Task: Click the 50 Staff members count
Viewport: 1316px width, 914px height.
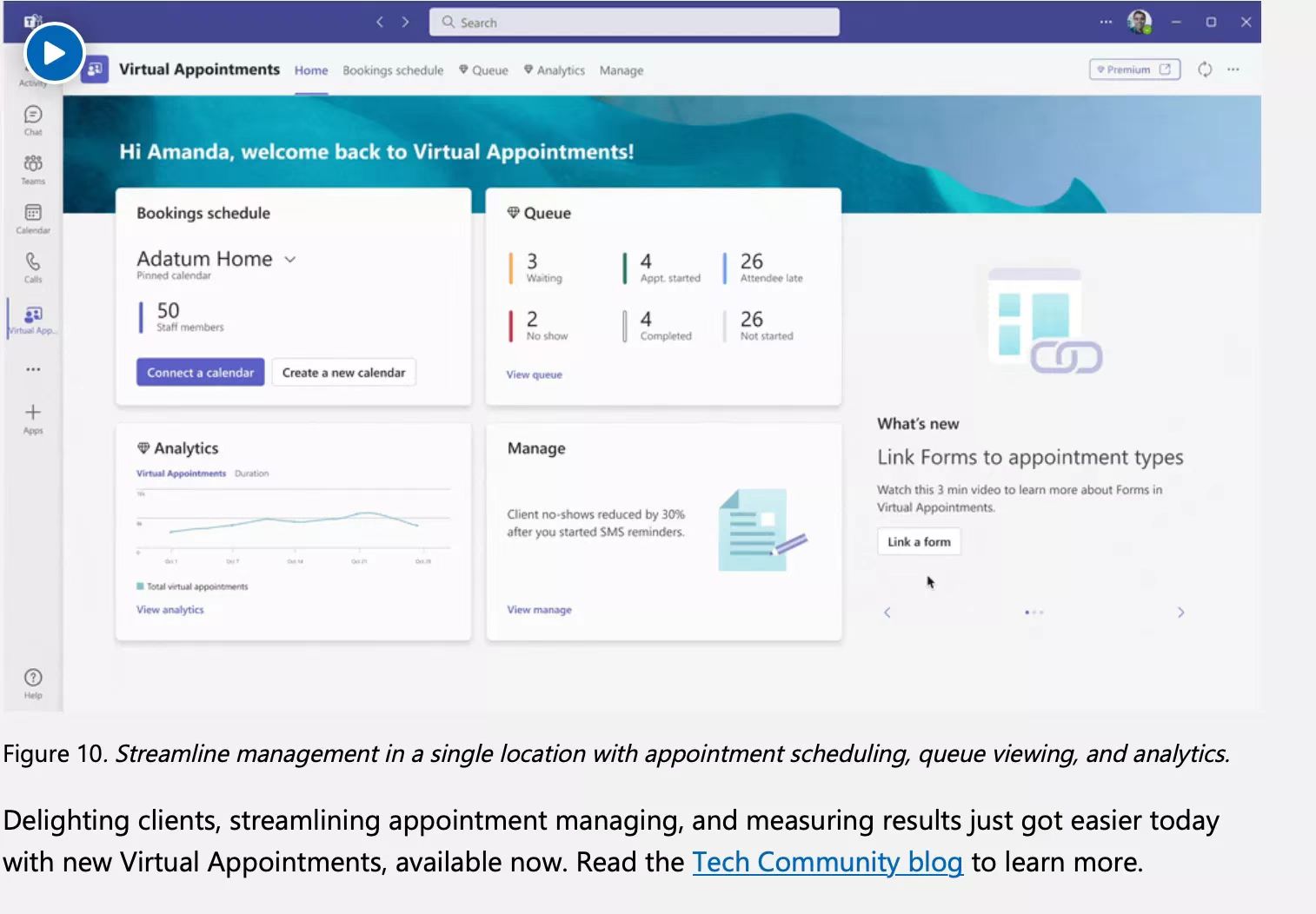Action: 183,317
